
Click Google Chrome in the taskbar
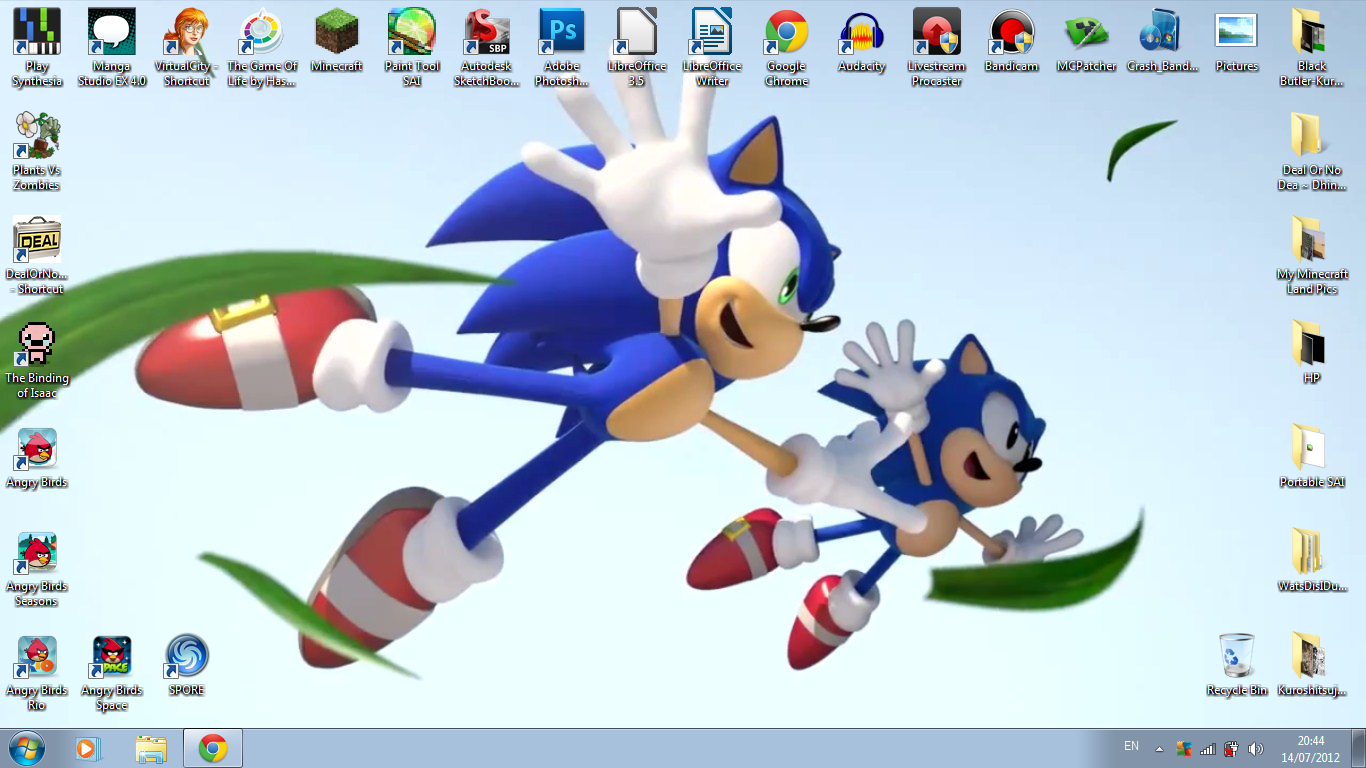(x=212, y=748)
